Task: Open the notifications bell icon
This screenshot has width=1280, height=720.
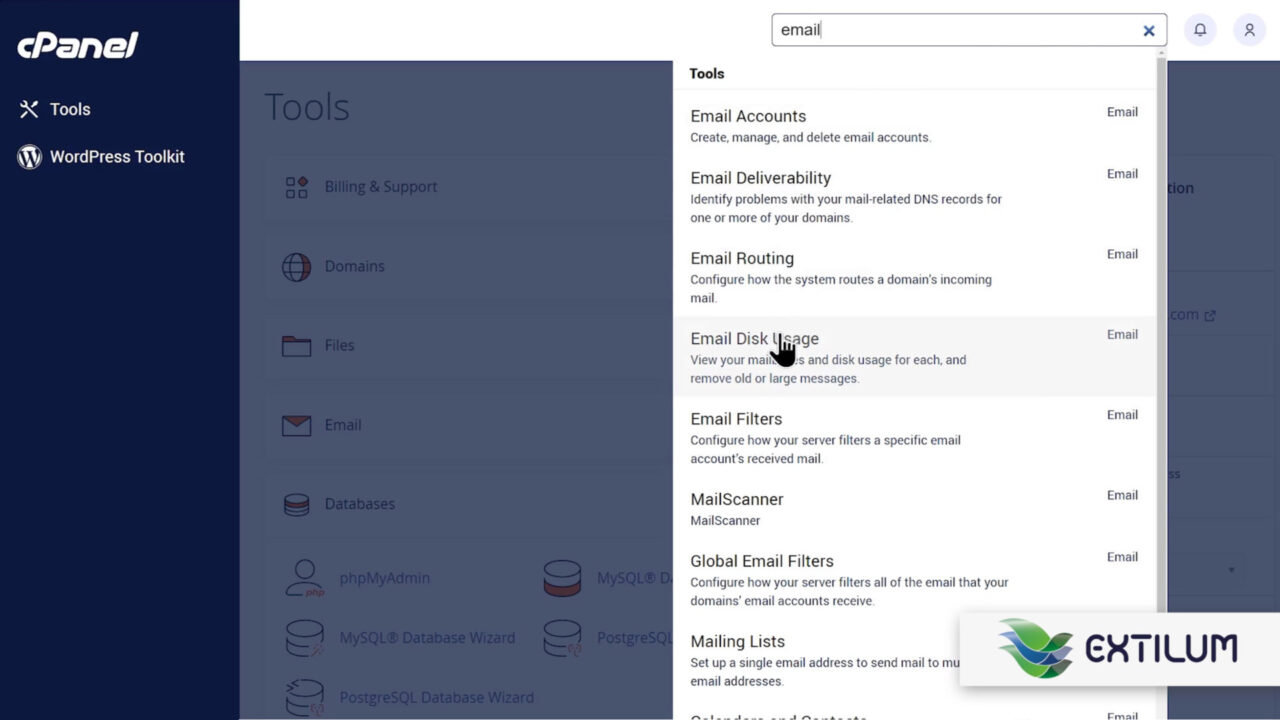Action: point(1200,30)
